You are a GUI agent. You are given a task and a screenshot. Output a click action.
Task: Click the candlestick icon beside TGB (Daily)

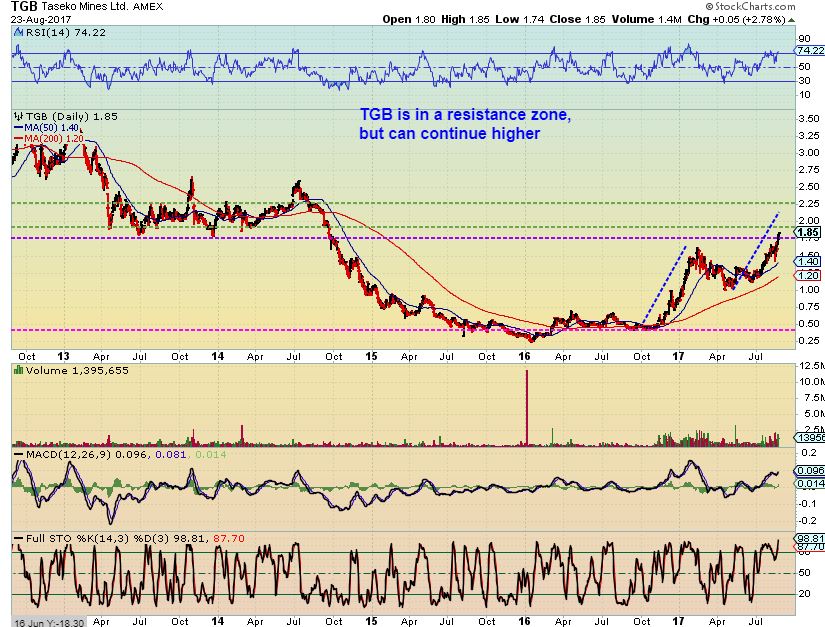point(18,116)
